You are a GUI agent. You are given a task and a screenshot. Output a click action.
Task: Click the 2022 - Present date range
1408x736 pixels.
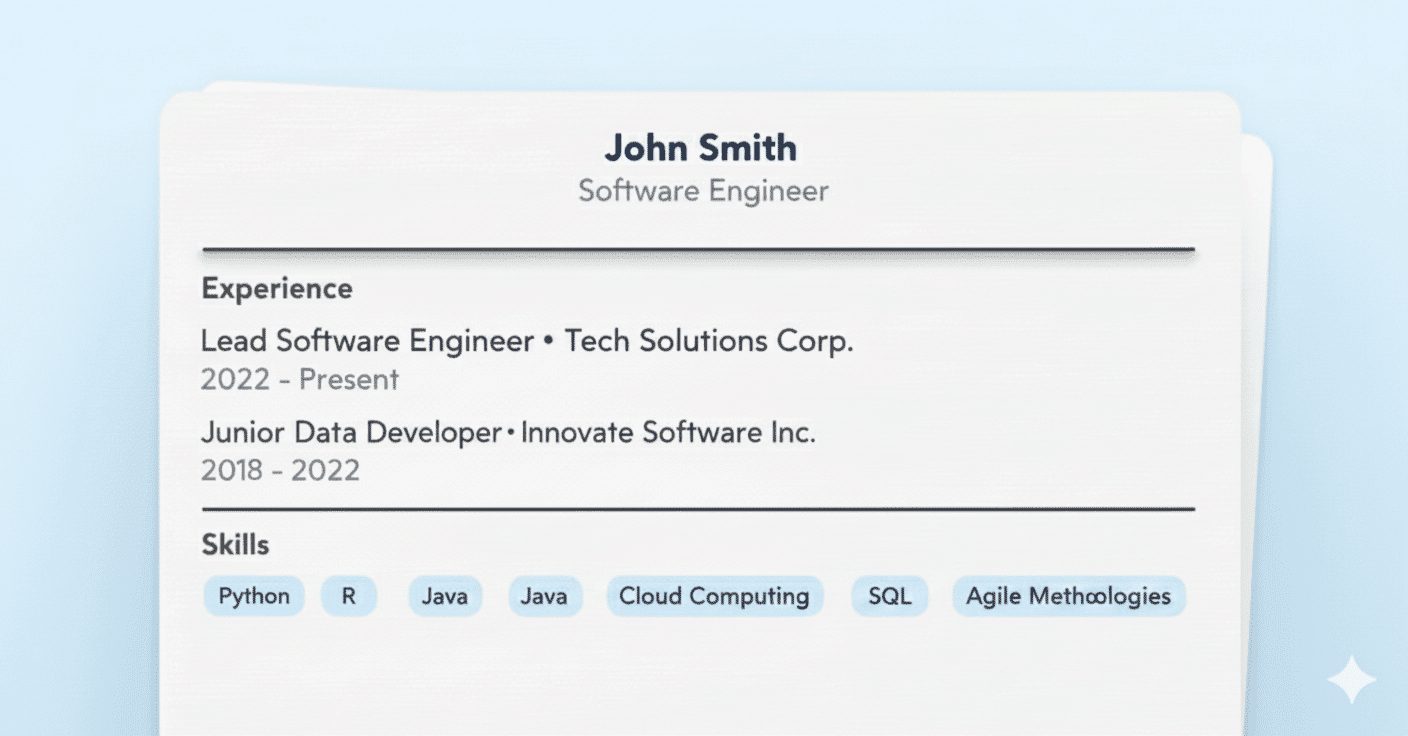point(299,380)
